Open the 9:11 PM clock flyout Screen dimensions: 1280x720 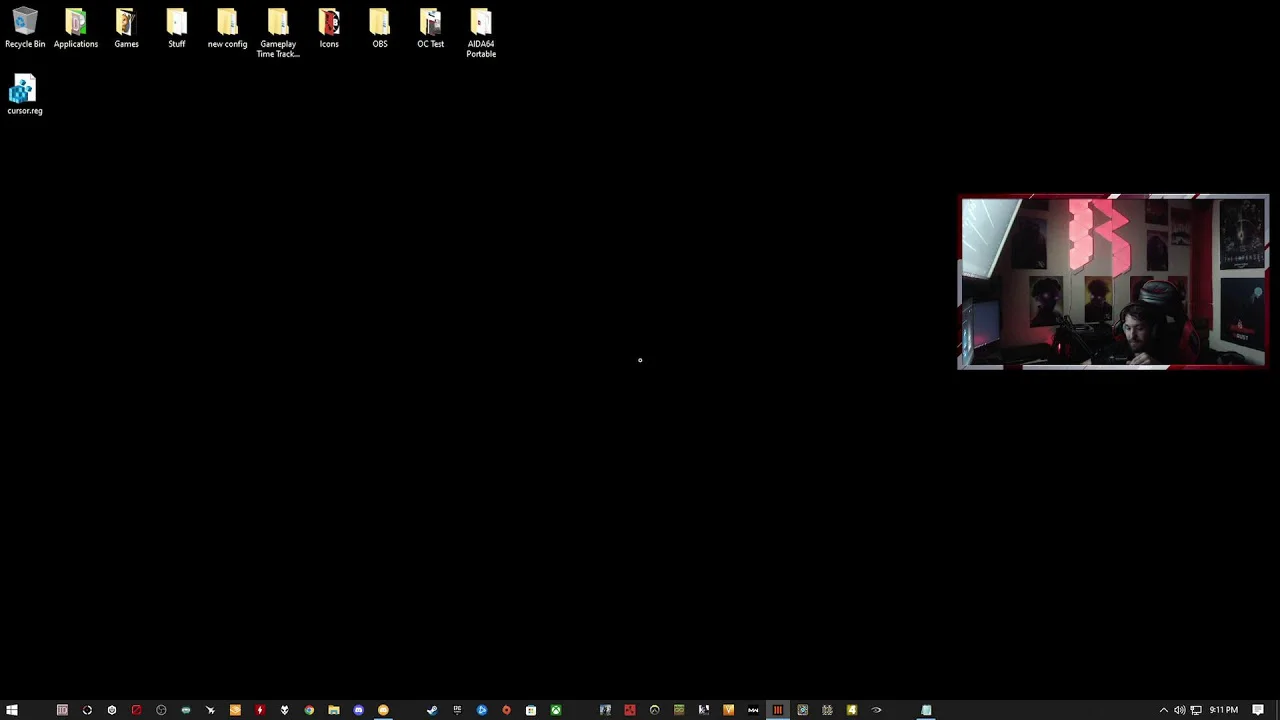click(x=1224, y=710)
